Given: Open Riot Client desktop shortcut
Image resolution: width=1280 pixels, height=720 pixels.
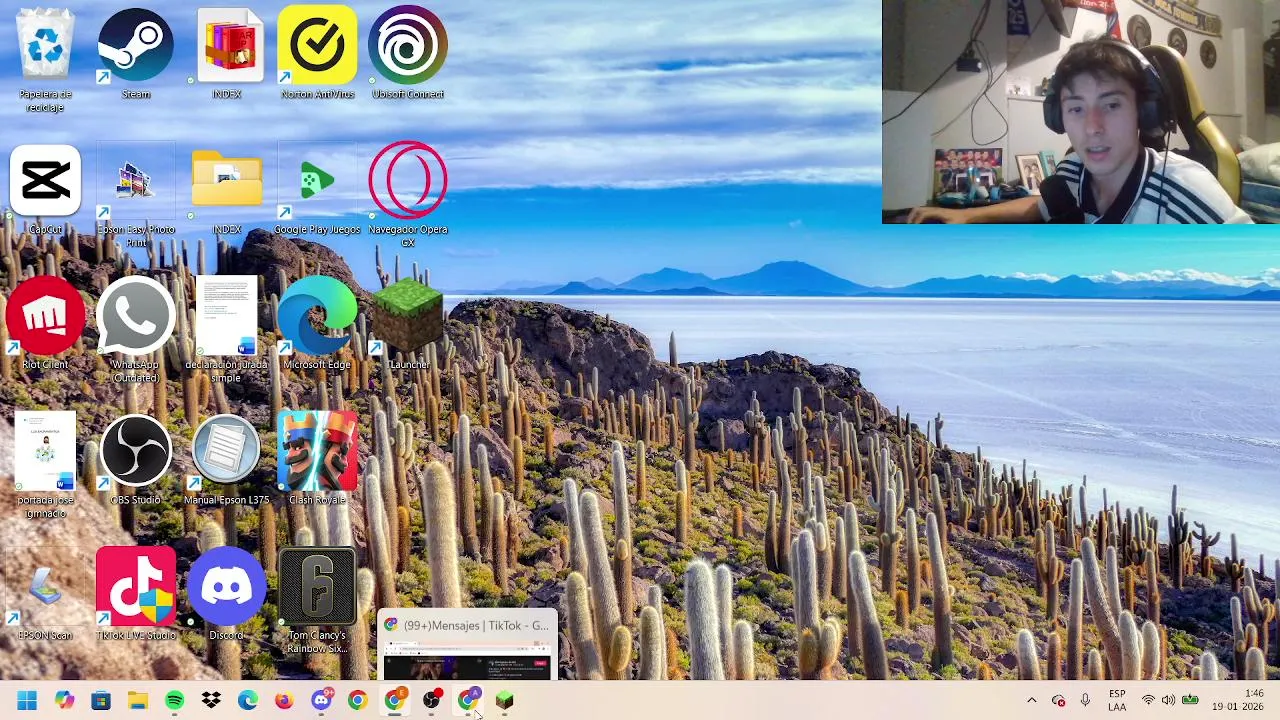Looking at the screenshot, I should (x=45, y=325).
